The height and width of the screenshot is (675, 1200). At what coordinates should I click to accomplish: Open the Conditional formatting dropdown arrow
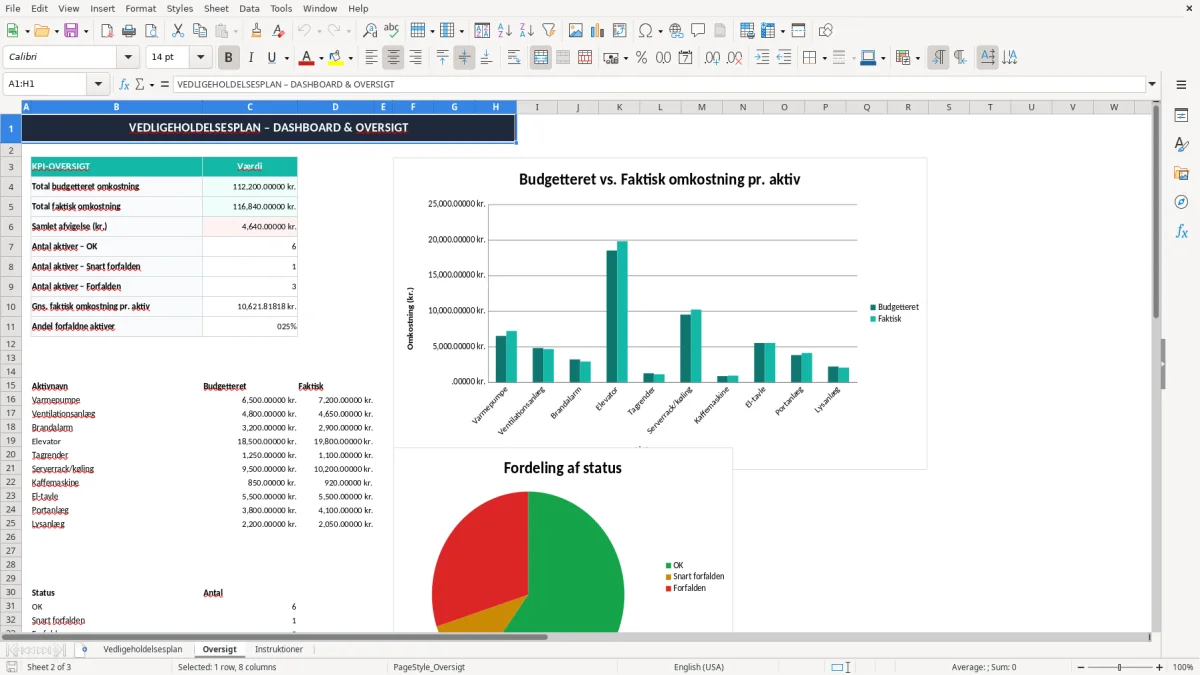[x=917, y=58]
